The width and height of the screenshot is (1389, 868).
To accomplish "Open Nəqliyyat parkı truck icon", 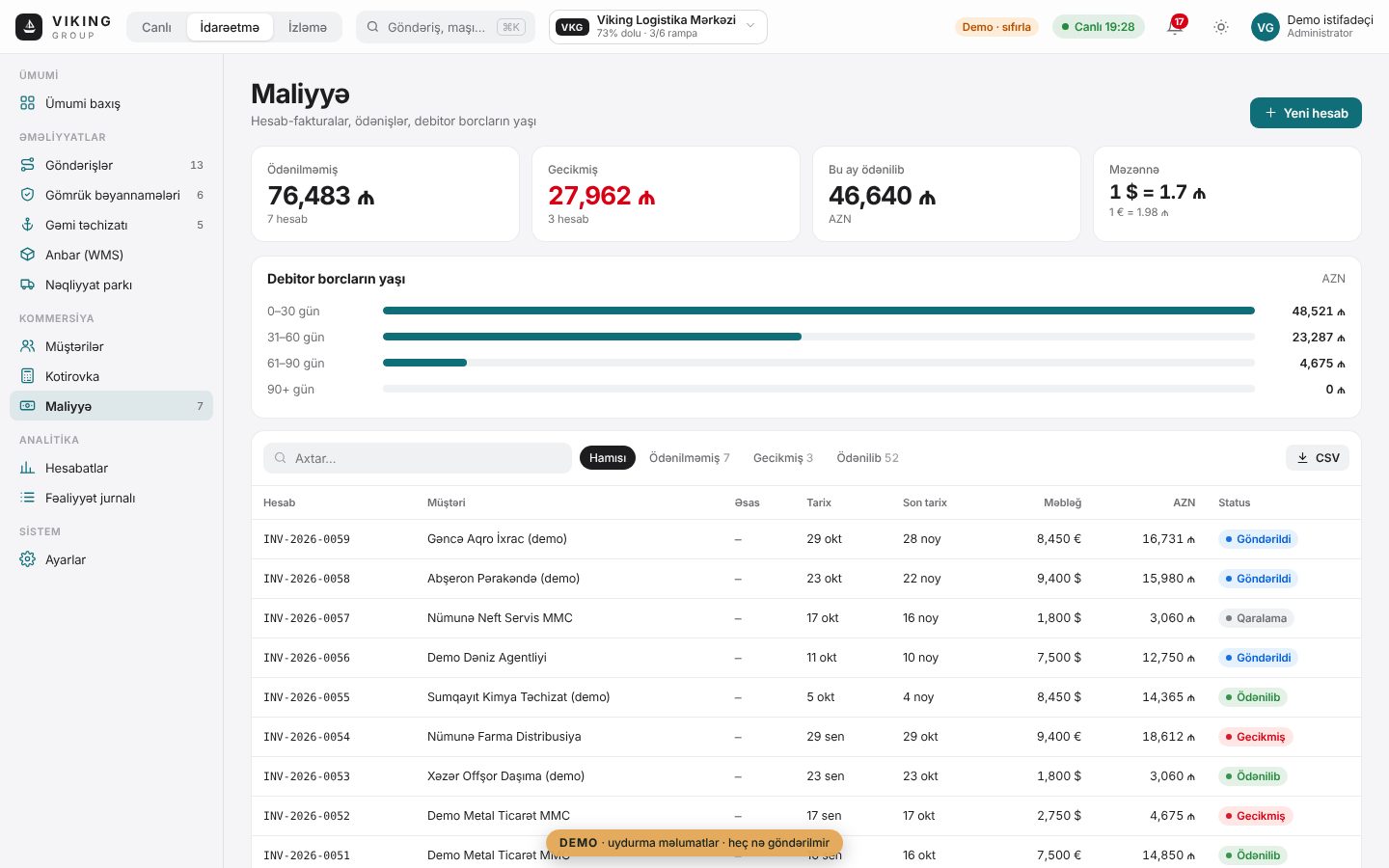I will pos(28,285).
